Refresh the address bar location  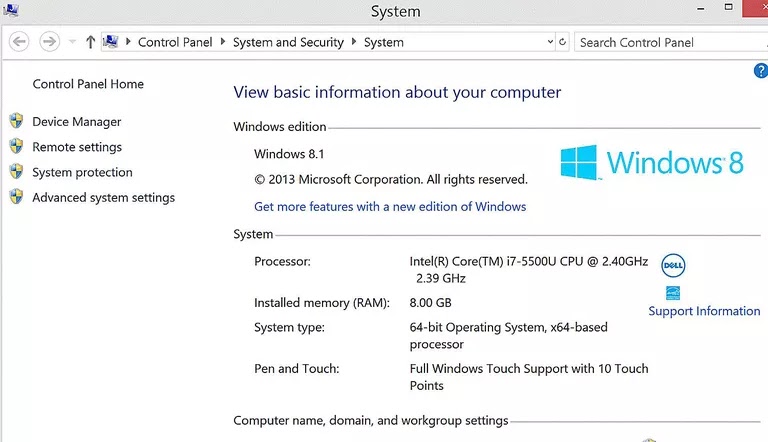point(563,42)
